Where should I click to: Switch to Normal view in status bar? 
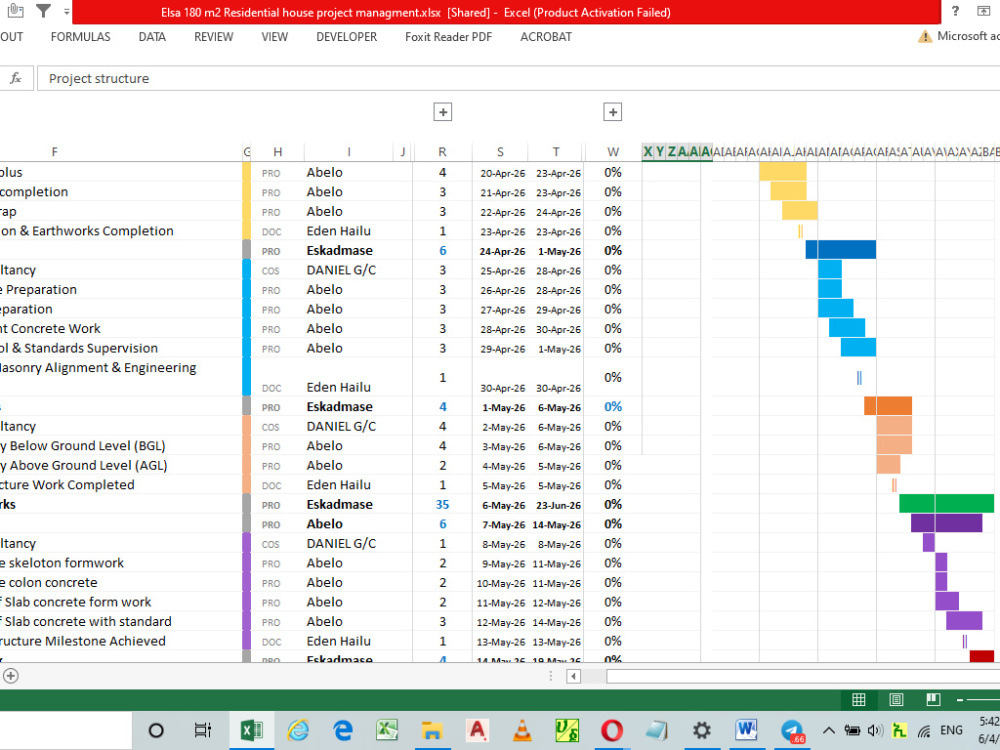858,700
